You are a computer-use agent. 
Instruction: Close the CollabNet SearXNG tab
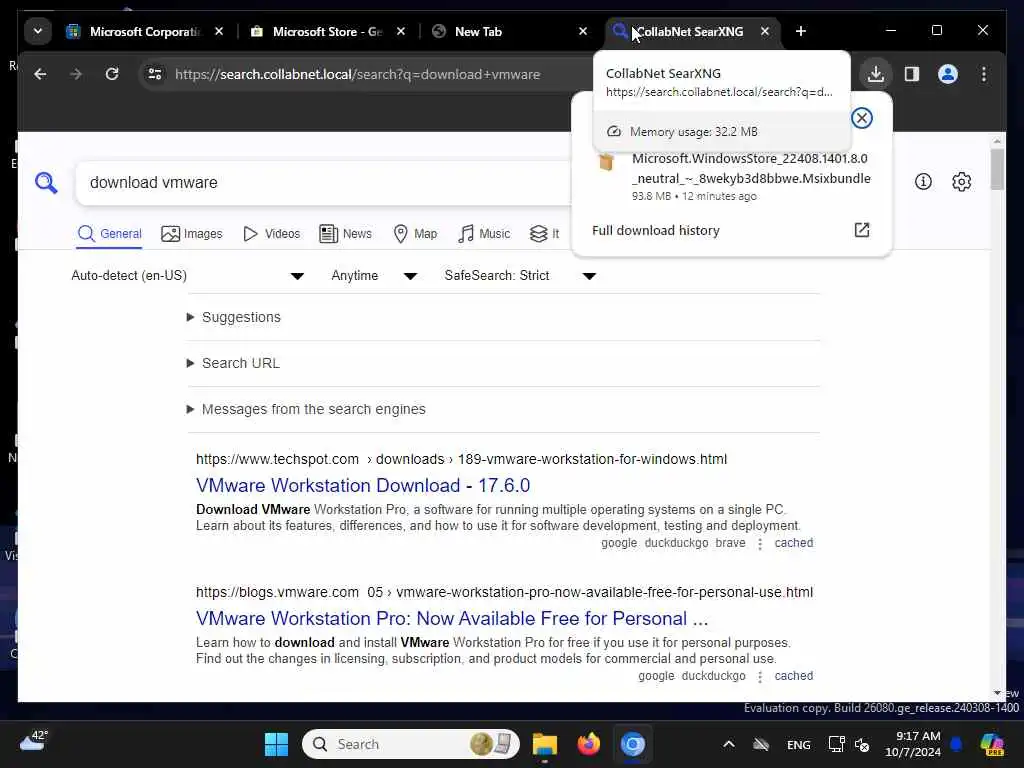765,31
